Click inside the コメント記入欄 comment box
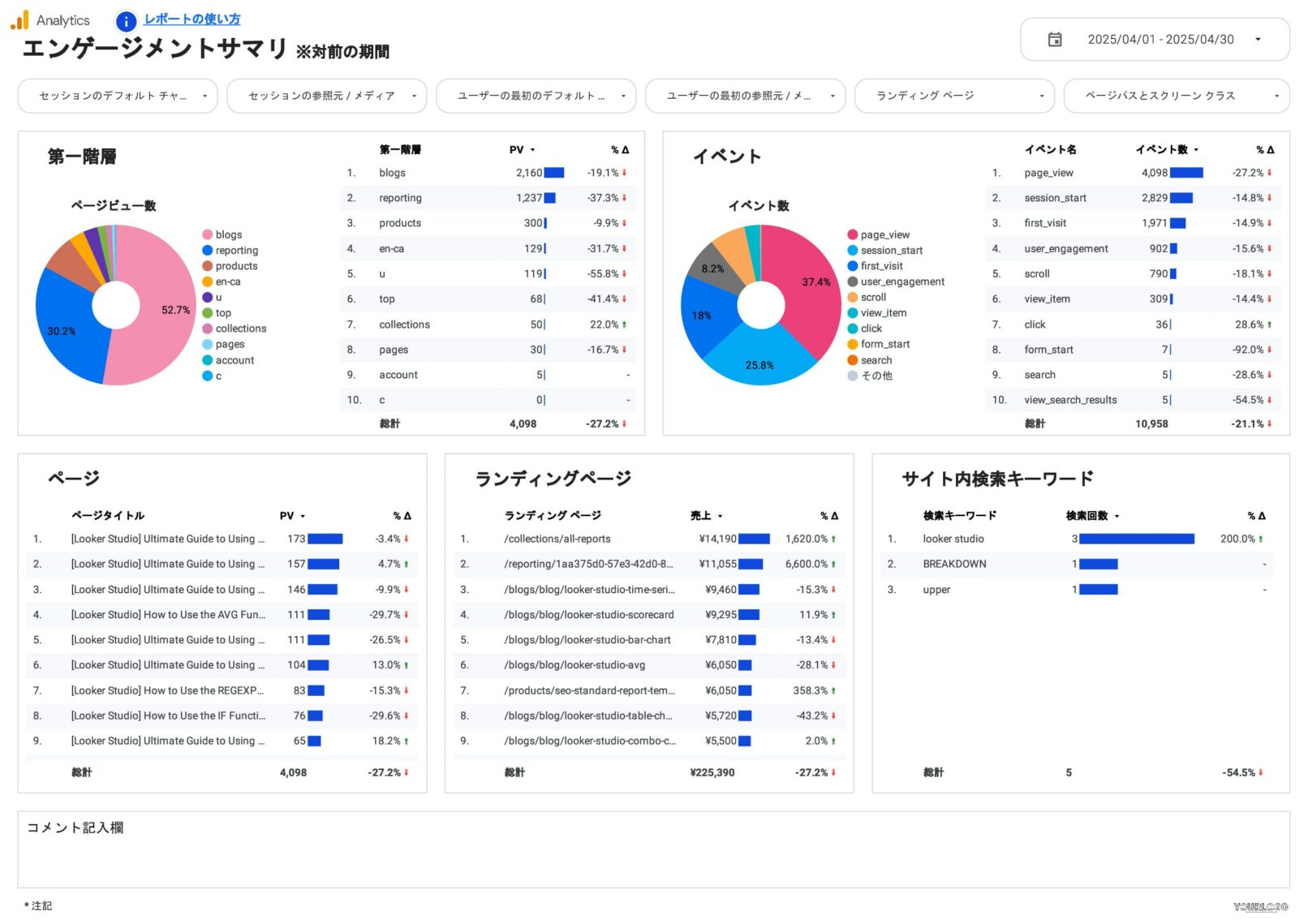The height and width of the screenshot is (924, 1308). click(x=653, y=856)
